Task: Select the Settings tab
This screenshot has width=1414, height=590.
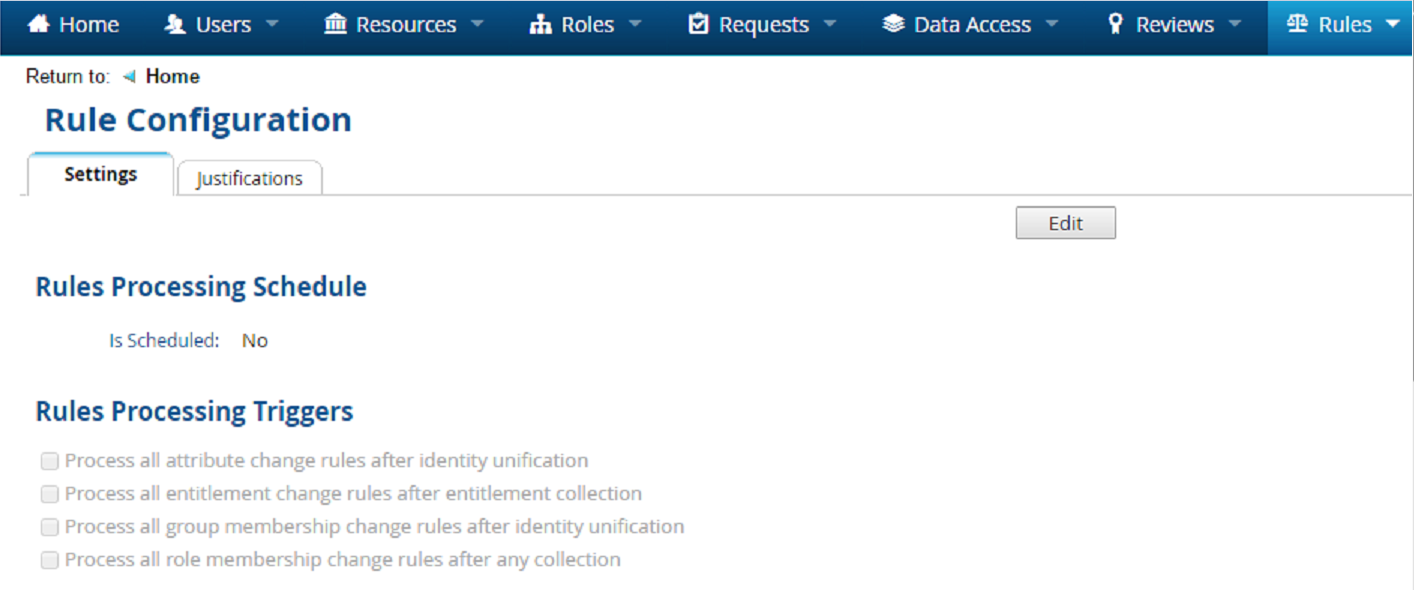Action: [100, 174]
